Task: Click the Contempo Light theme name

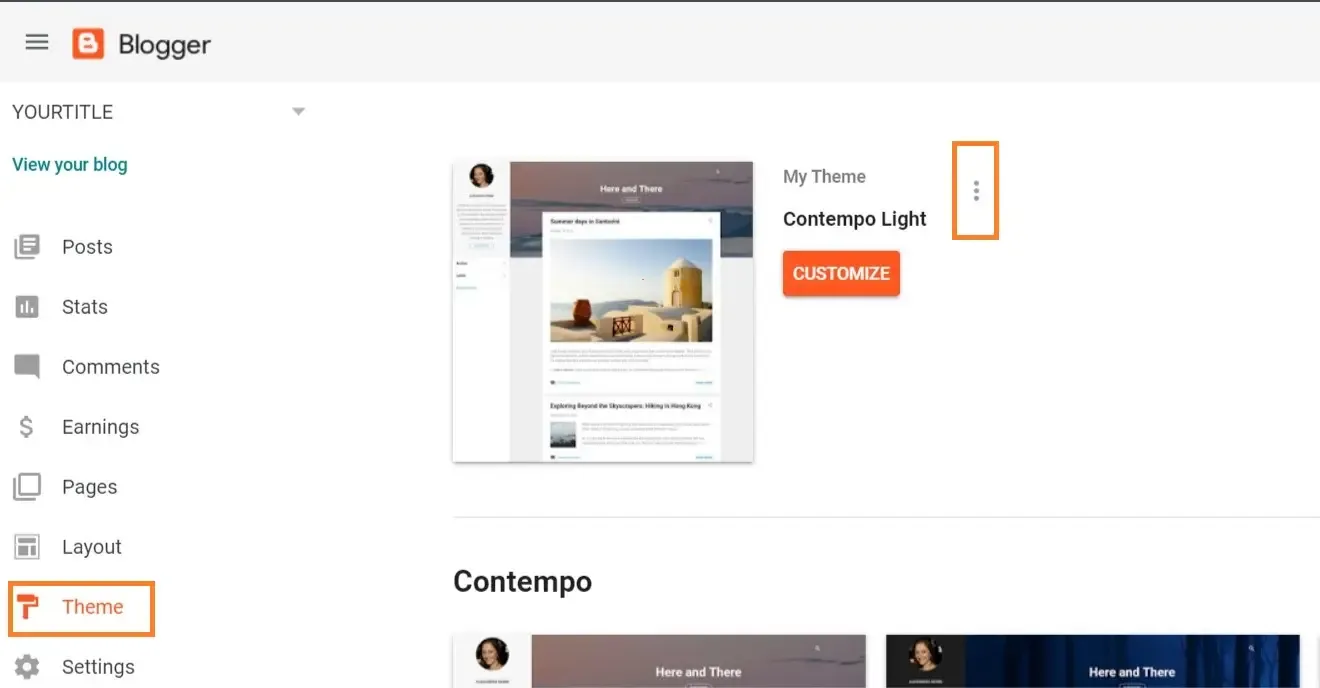Action: (x=855, y=219)
